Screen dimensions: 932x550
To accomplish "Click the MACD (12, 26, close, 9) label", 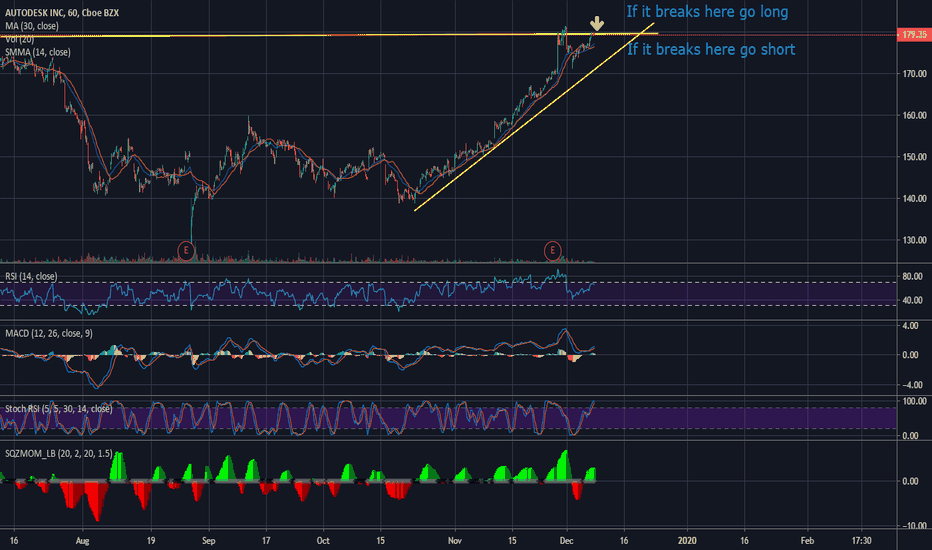I will tap(49, 334).
